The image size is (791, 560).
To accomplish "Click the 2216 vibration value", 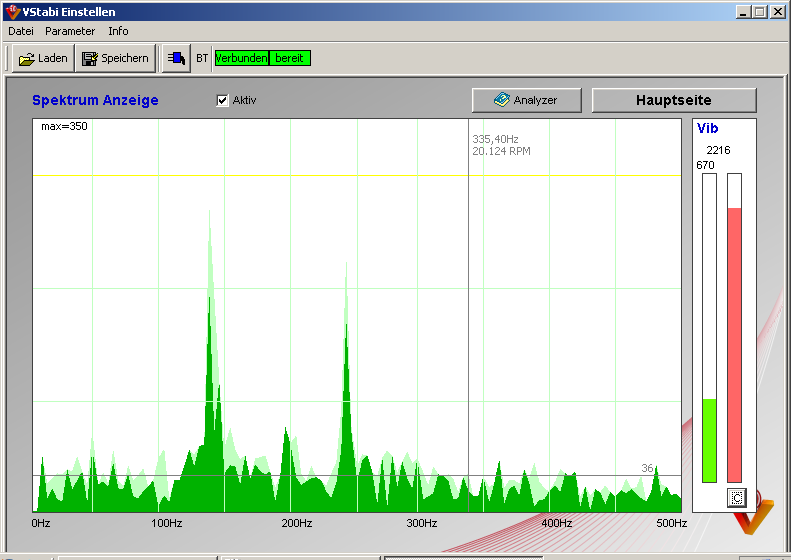I will [718, 150].
